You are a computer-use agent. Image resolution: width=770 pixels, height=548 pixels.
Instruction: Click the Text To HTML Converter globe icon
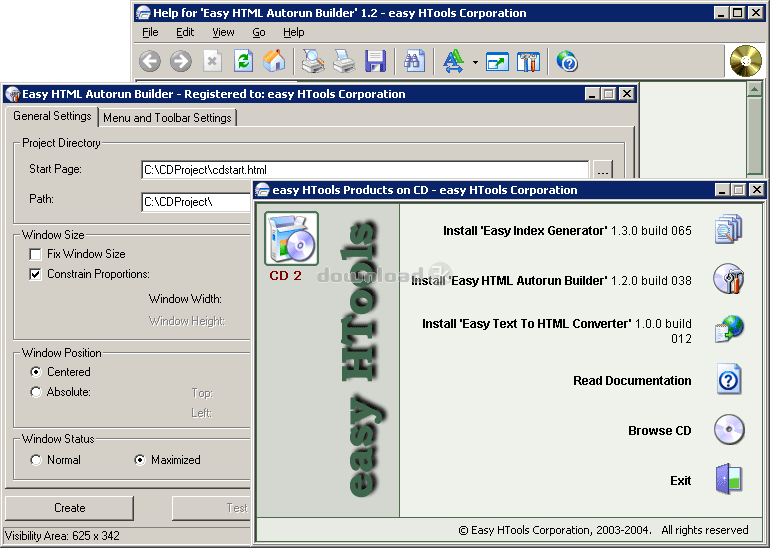tap(729, 329)
